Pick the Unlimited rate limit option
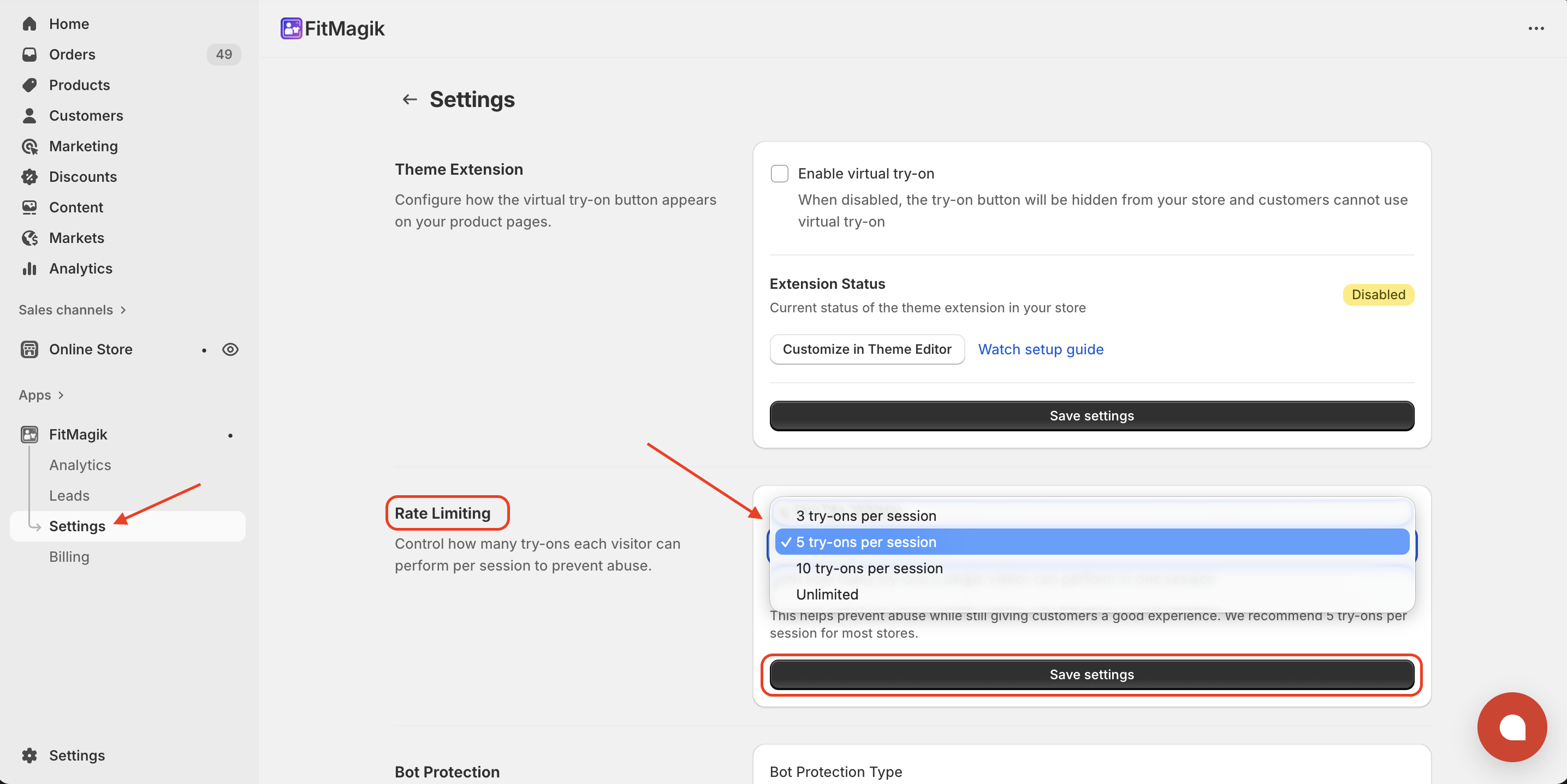The image size is (1567, 784). pyautogui.click(x=827, y=594)
